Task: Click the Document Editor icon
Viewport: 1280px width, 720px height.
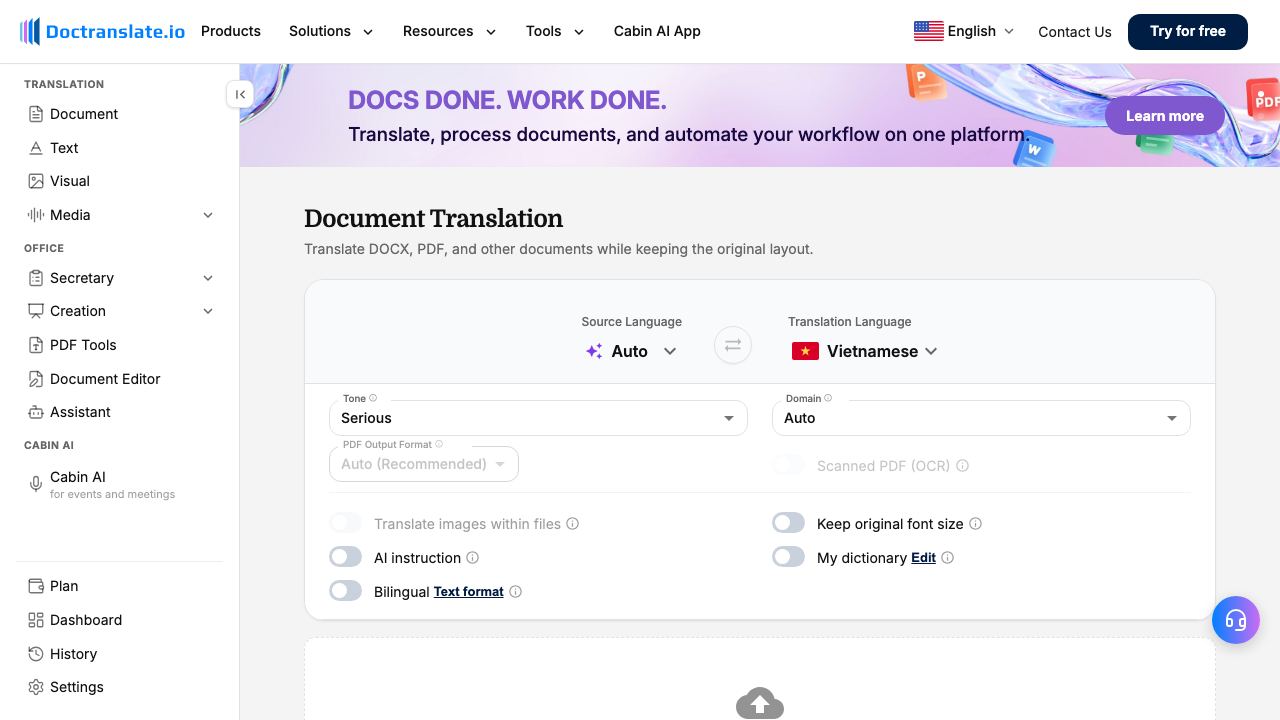Action: click(x=36, y=379)
